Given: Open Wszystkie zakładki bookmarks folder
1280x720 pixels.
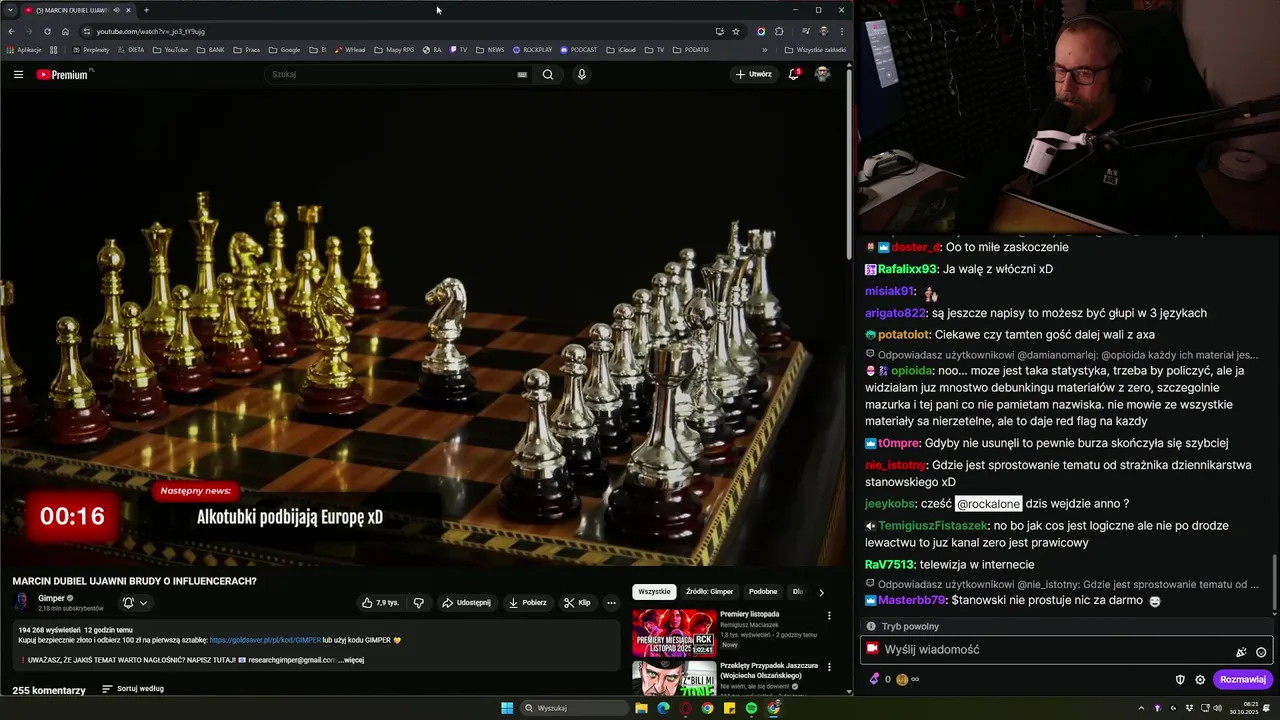Looking at the screenshot, I should pyautogui.click(x=815, y=50).
